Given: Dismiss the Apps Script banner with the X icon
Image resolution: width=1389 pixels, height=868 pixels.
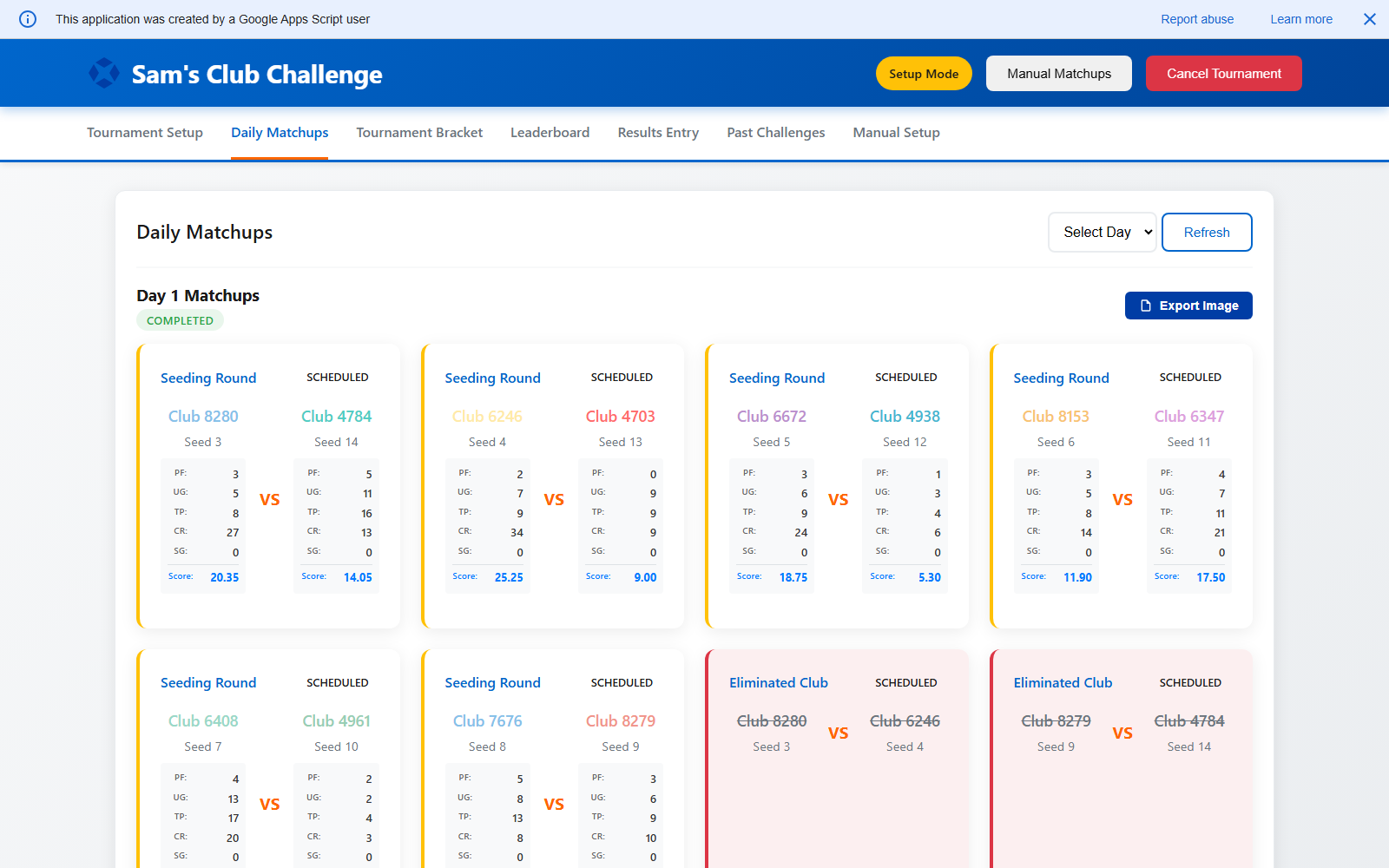Looking at the screenshot, I should pos(1369,18).
